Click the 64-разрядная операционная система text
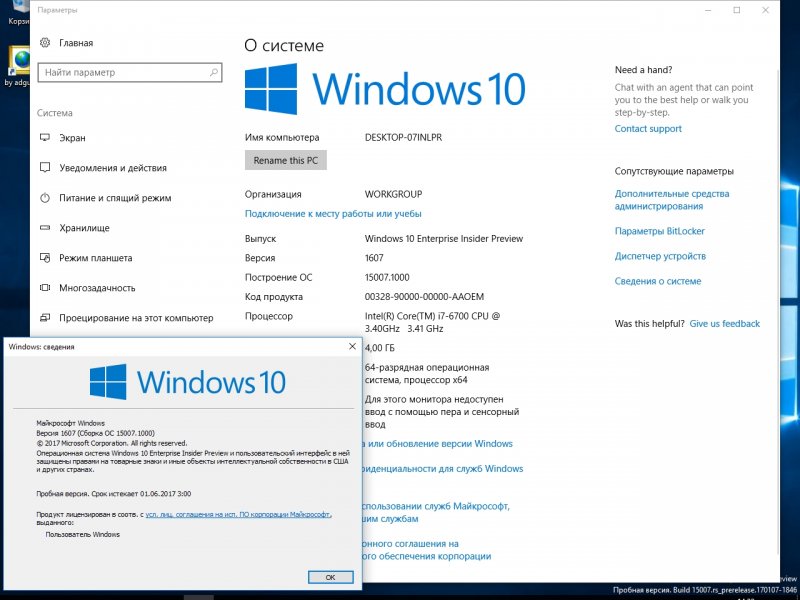The image size is (800, 600). tap(427, 373)
